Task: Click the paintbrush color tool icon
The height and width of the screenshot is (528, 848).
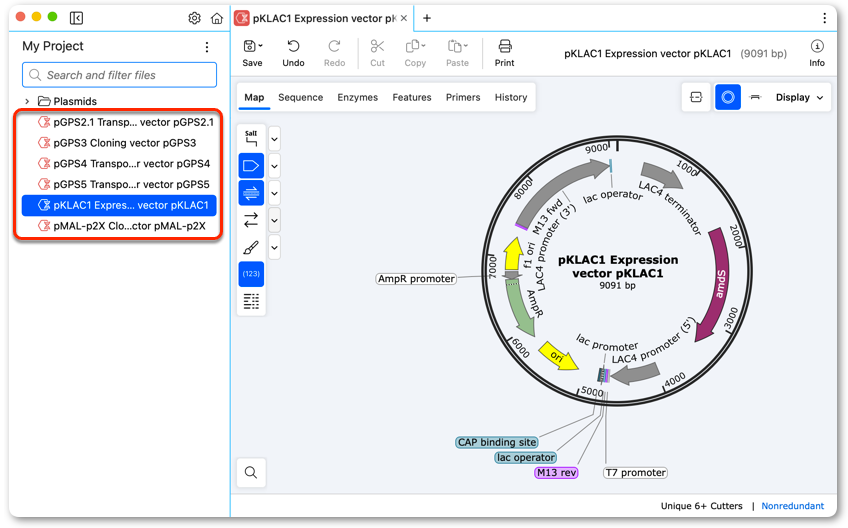Action: click(x=251, y=248)
